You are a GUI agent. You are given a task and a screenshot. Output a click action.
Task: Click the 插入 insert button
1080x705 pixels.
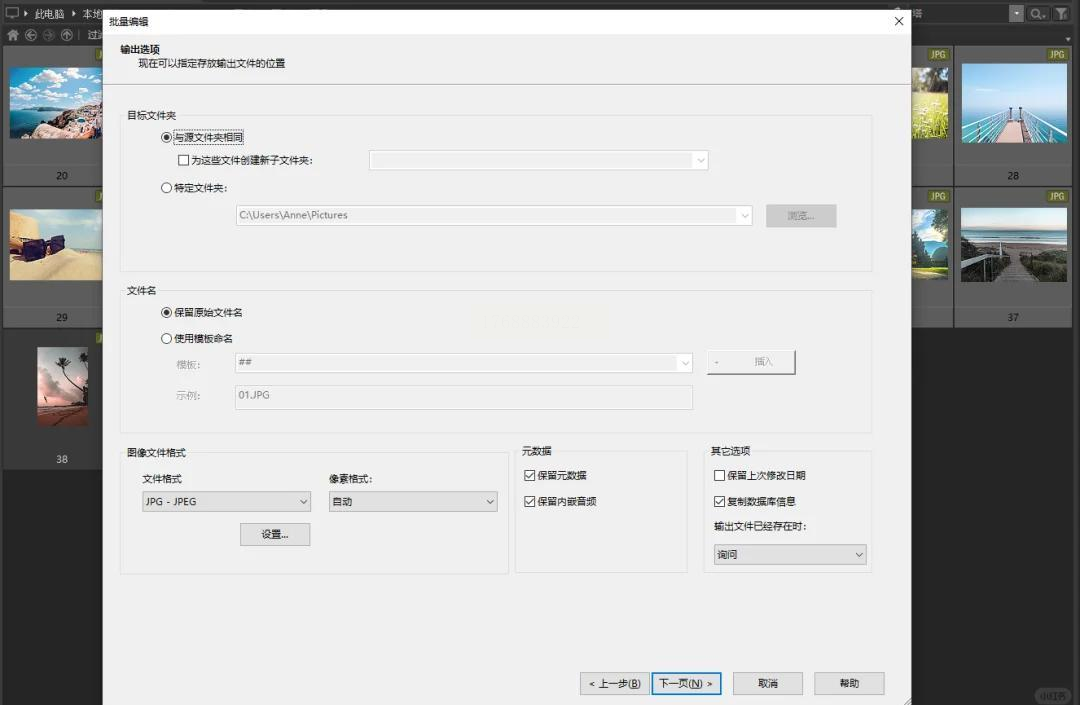(751, 362)
